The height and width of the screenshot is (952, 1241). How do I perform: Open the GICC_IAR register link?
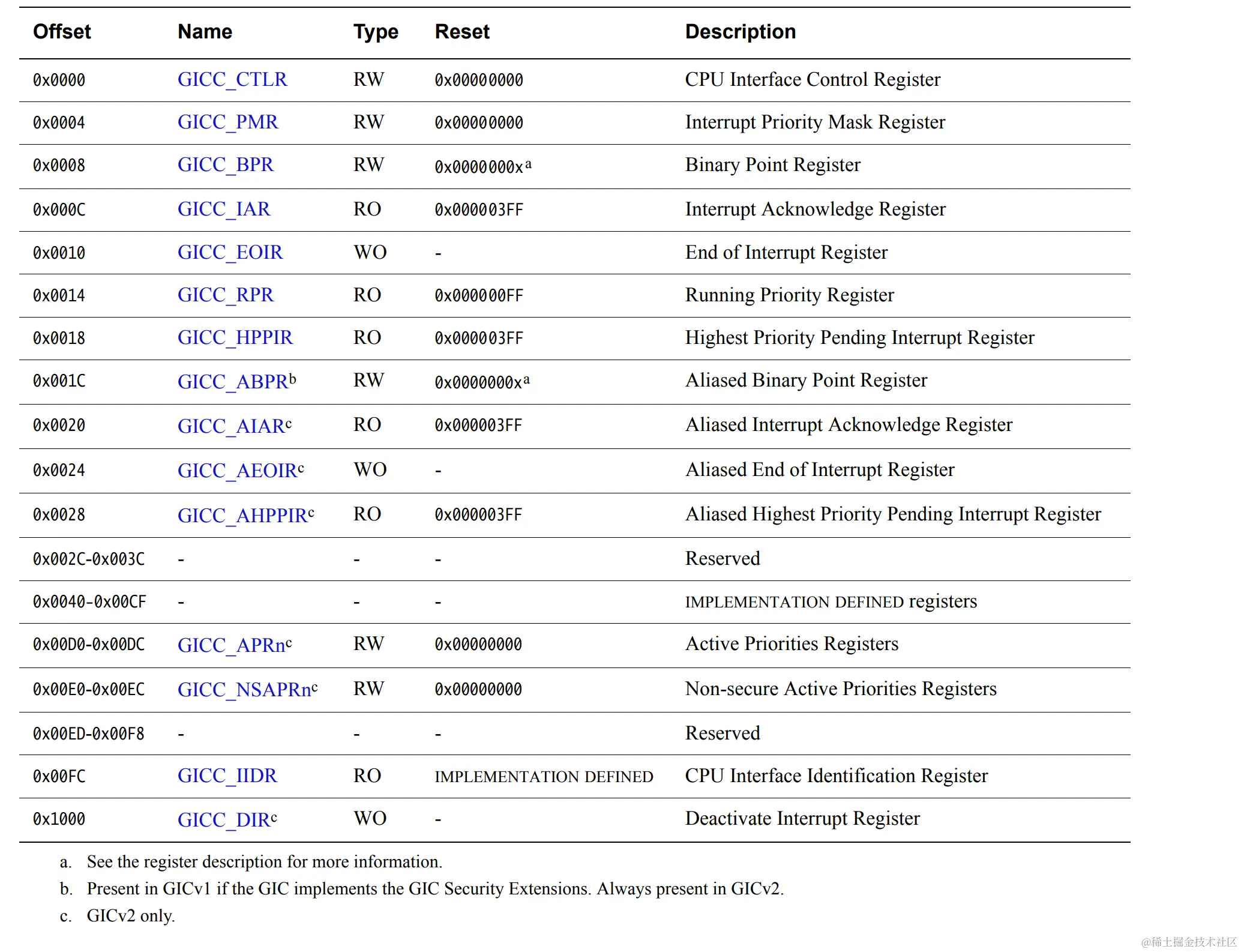click(223, 209)
